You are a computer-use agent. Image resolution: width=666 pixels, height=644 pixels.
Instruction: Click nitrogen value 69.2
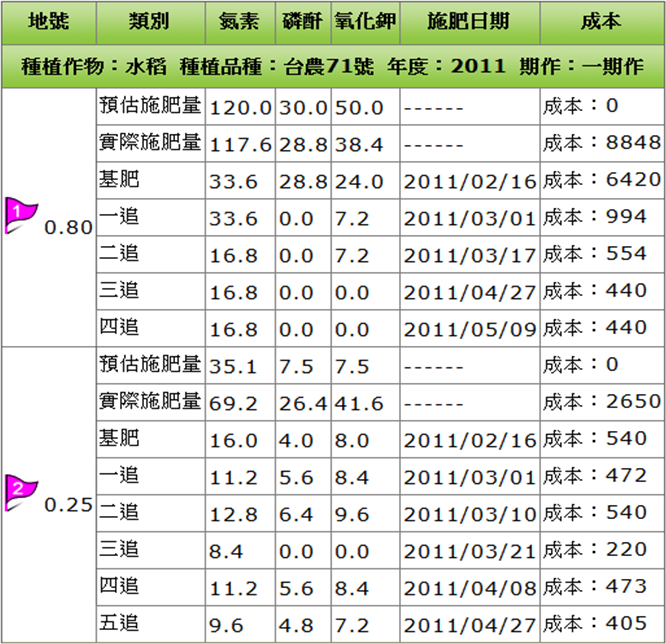[x=233, y=404]
